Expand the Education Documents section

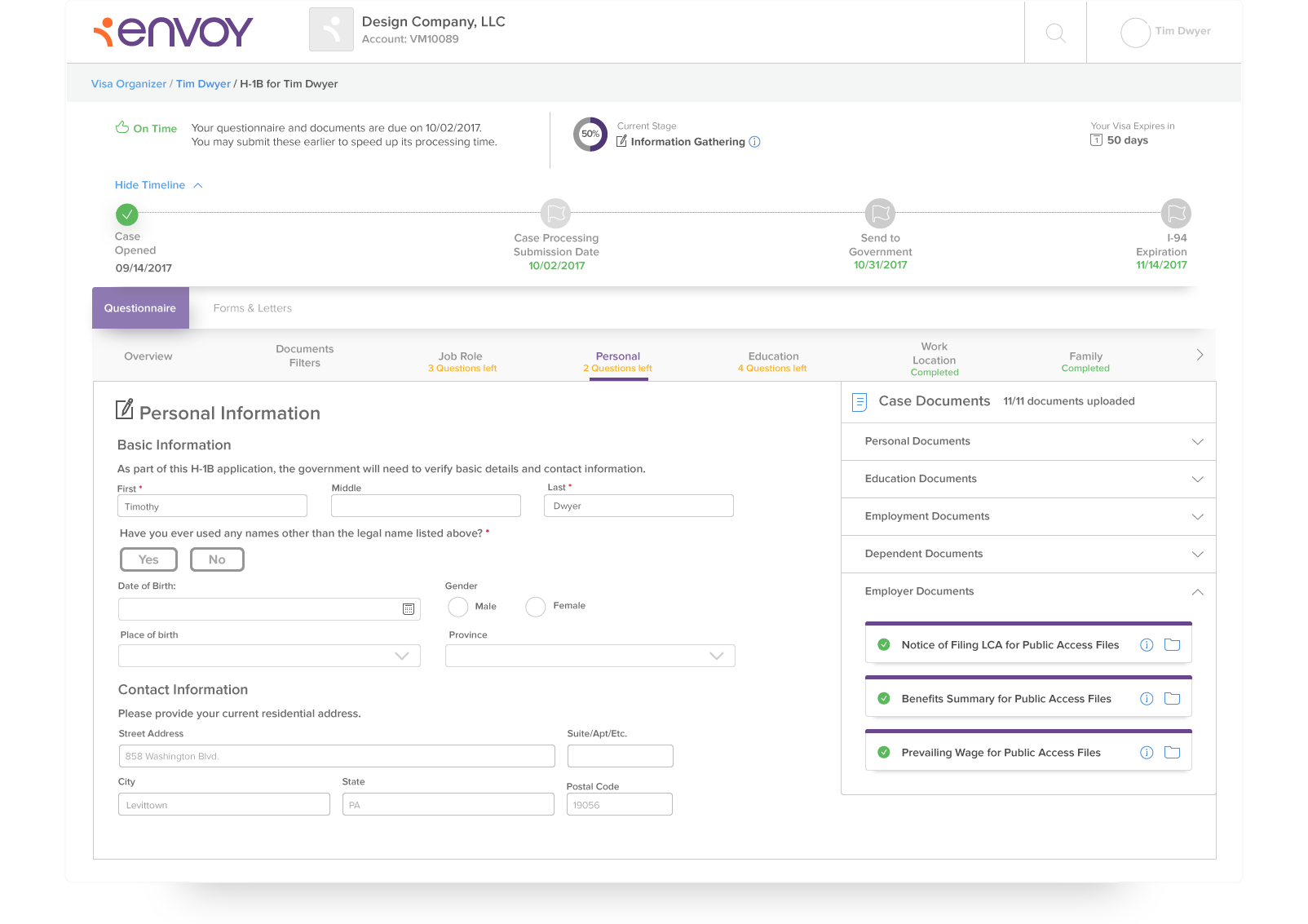[x=1028, y=479]
